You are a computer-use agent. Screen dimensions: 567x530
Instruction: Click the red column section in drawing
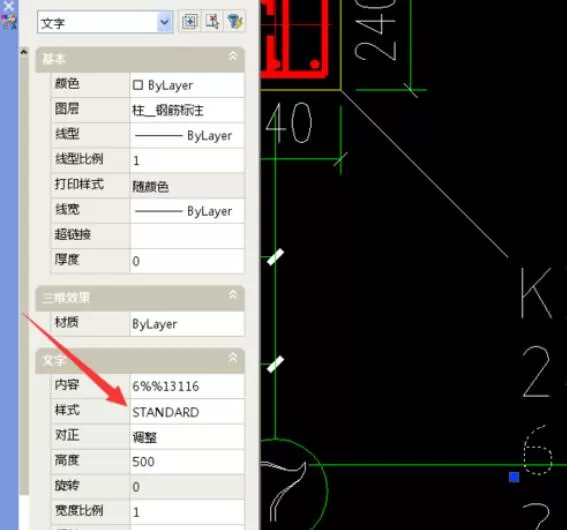coord(295,39)
